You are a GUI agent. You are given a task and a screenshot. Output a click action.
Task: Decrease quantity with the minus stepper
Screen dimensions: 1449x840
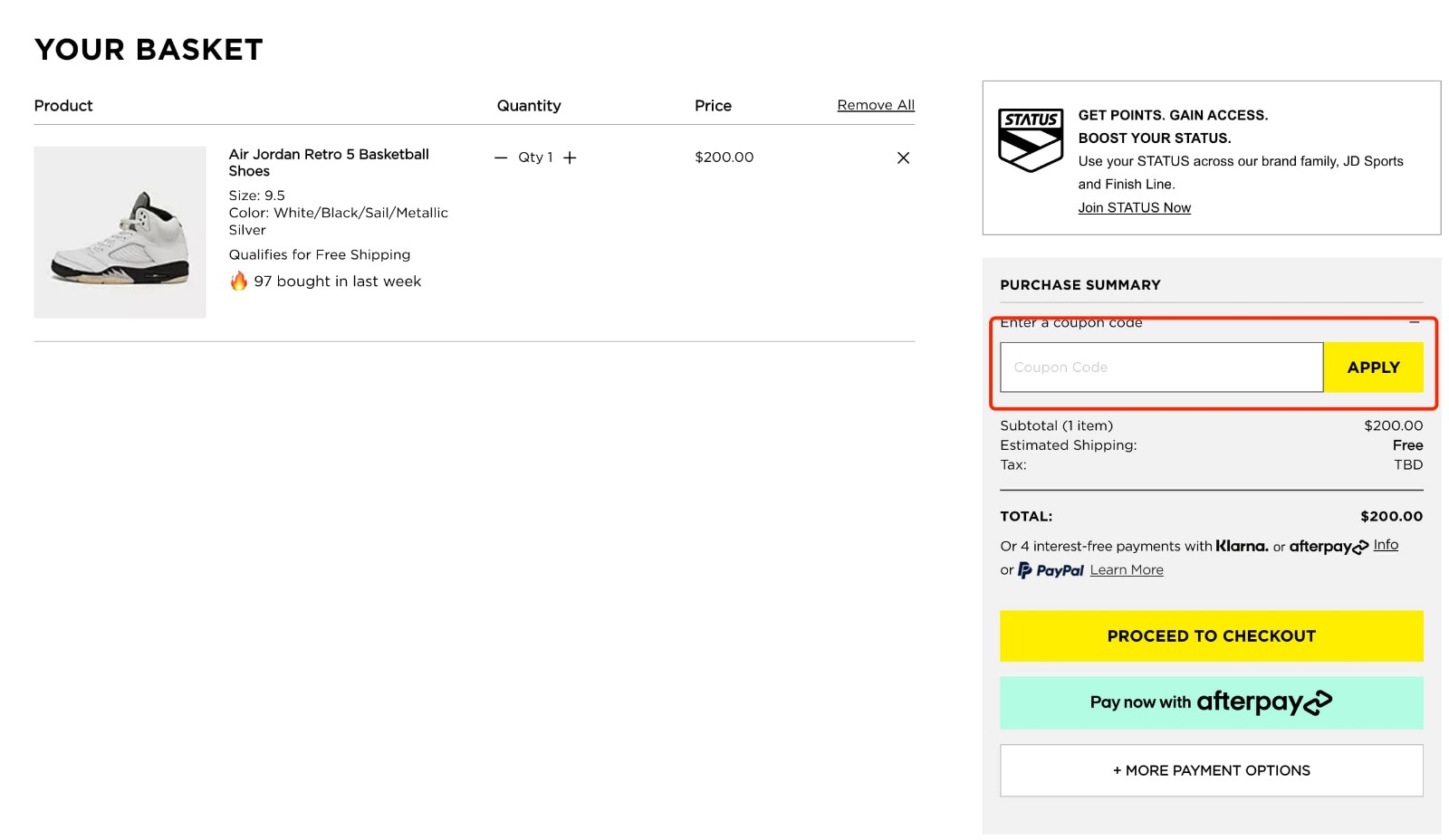tap(499, 157)
